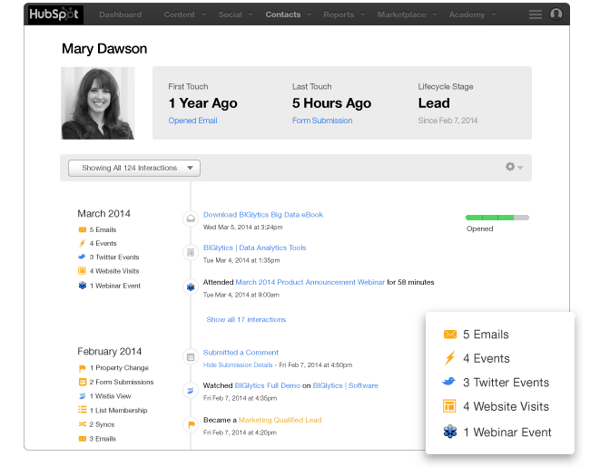
Task: Expand the Content menu arrow
Action: [x=204, y=15]
